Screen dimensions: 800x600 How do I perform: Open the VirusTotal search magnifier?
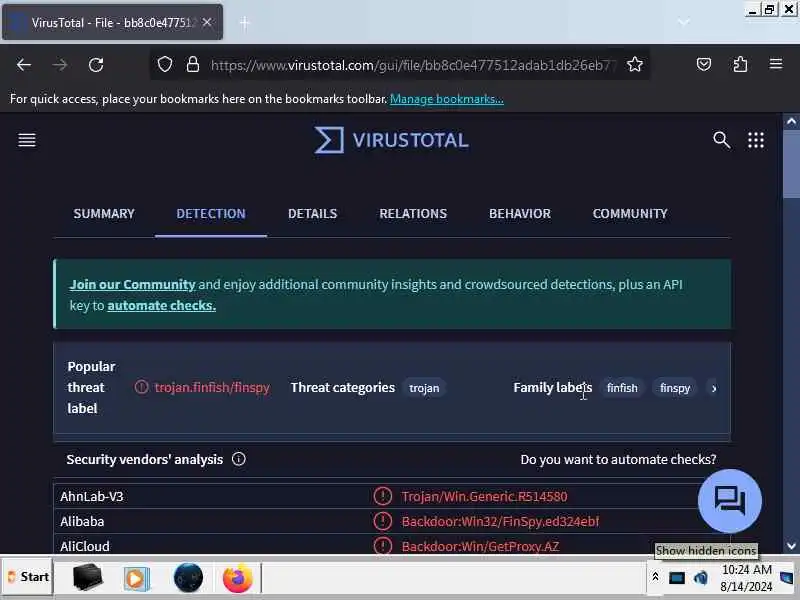coord(721,140)
